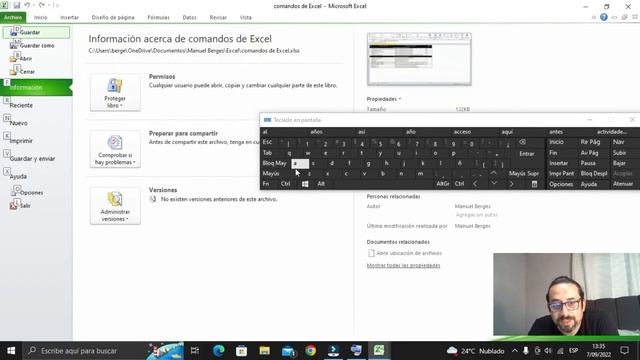Image resolution: width=640 pixels, height=360 pixels.
Task: Click the Excel logo in title bar
Action: [4, 5]
